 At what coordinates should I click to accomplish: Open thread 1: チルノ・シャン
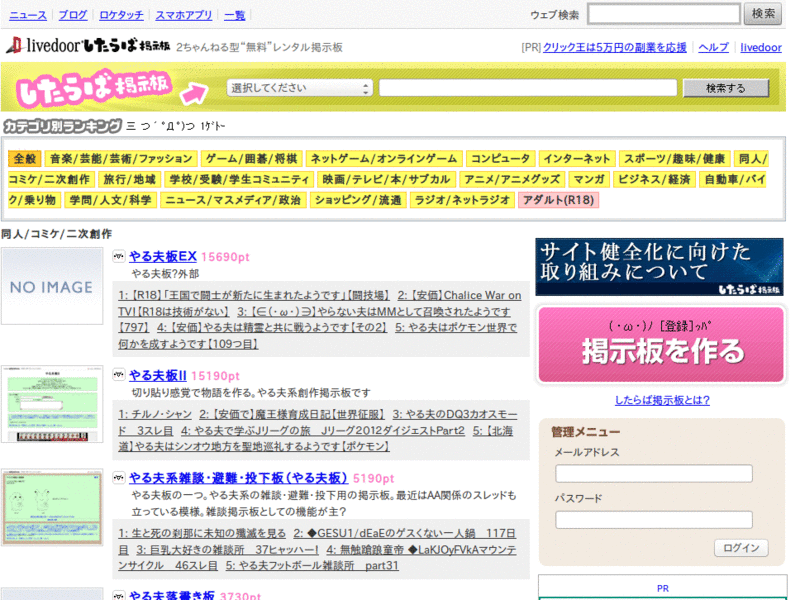point(155,414)
